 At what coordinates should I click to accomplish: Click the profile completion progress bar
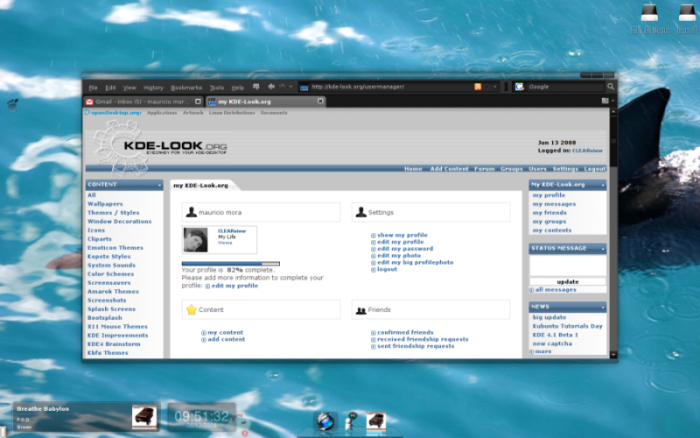click(x=231, y=264)
